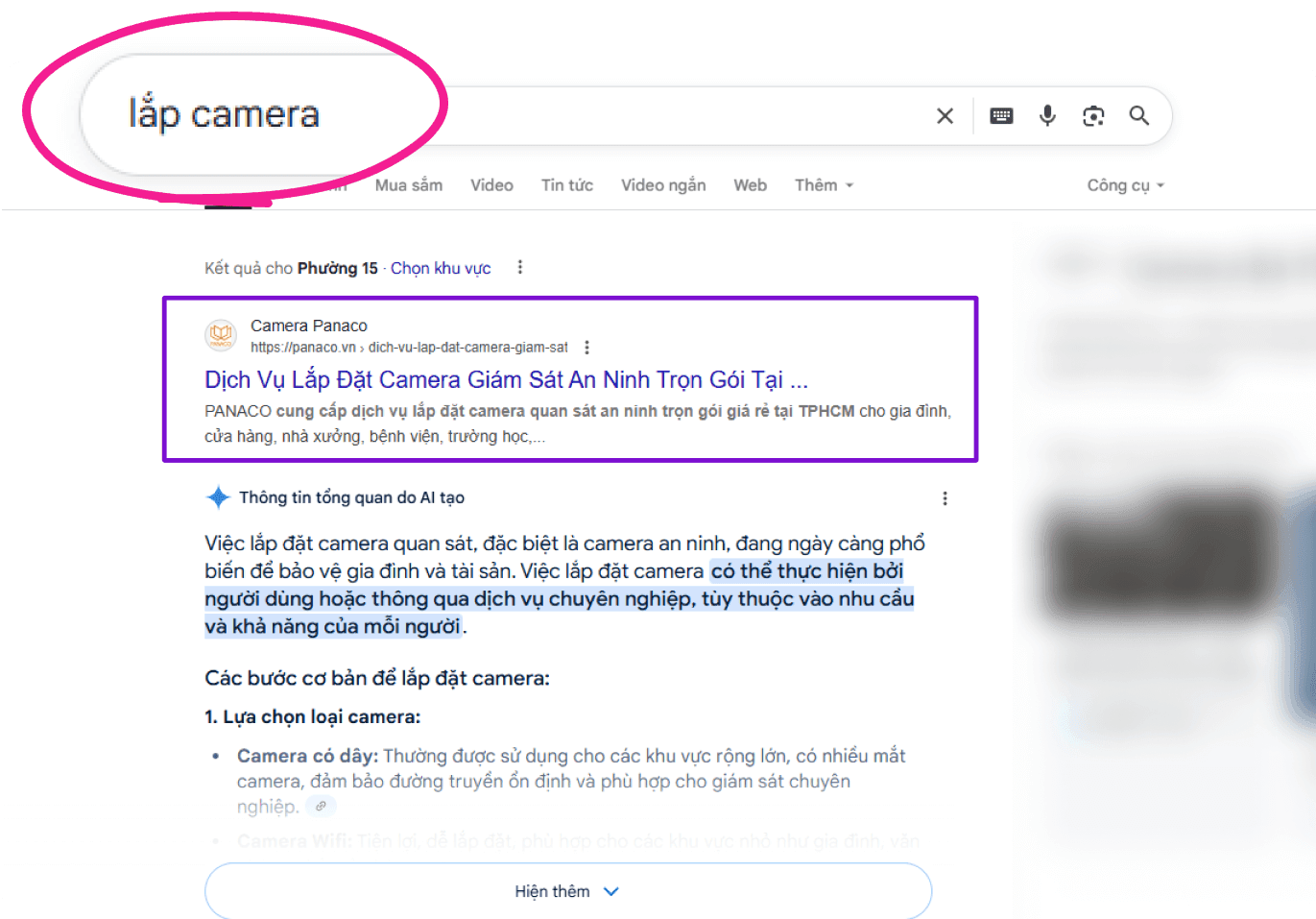Click the magnifying glass search icon
The width and height of the screenshot is (1316, 919).
(1139, 116)
